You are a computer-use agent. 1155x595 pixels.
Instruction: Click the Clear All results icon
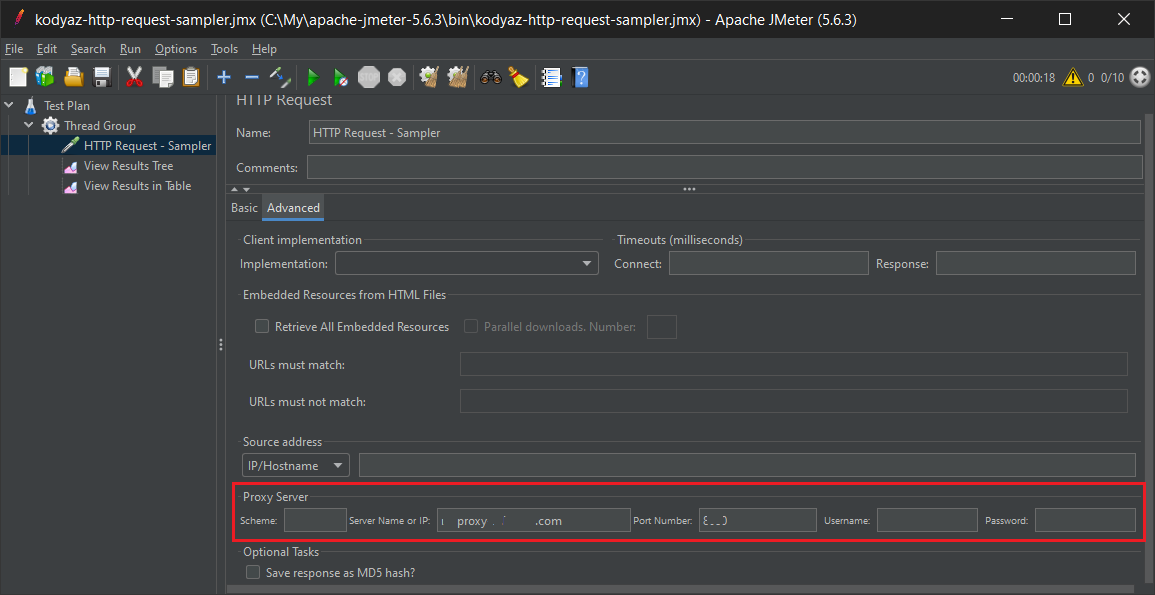[458, 77]
